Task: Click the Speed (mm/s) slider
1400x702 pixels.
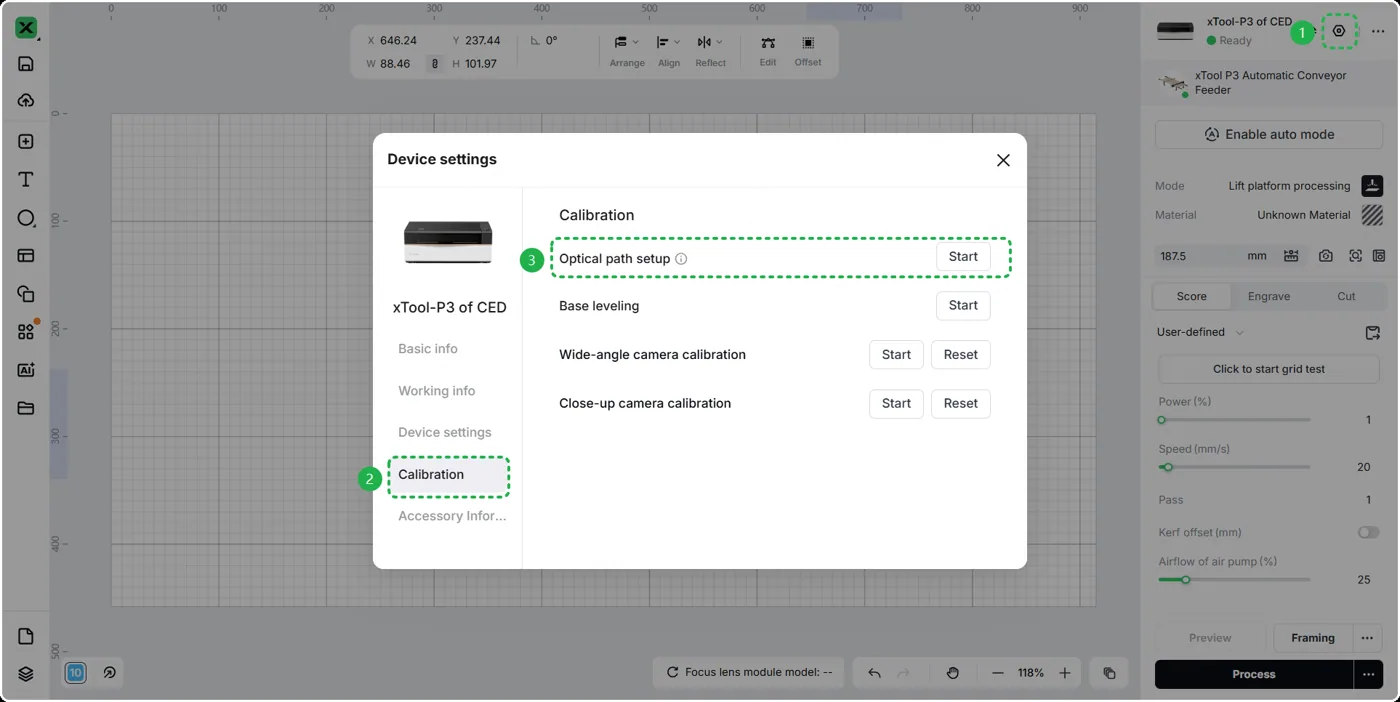Action: click(1234, 467)
